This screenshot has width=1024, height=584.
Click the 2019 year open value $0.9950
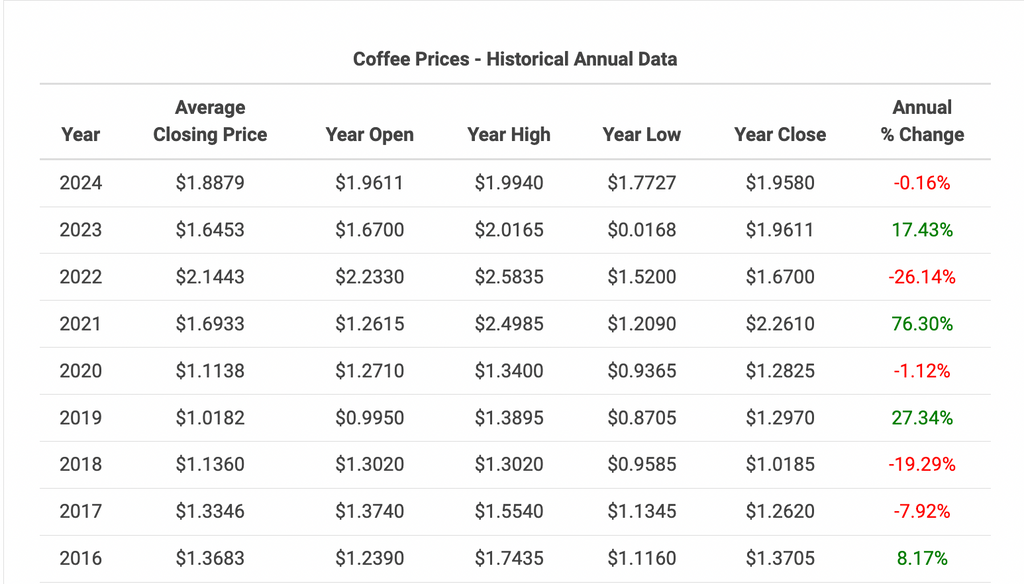point(369,418)
